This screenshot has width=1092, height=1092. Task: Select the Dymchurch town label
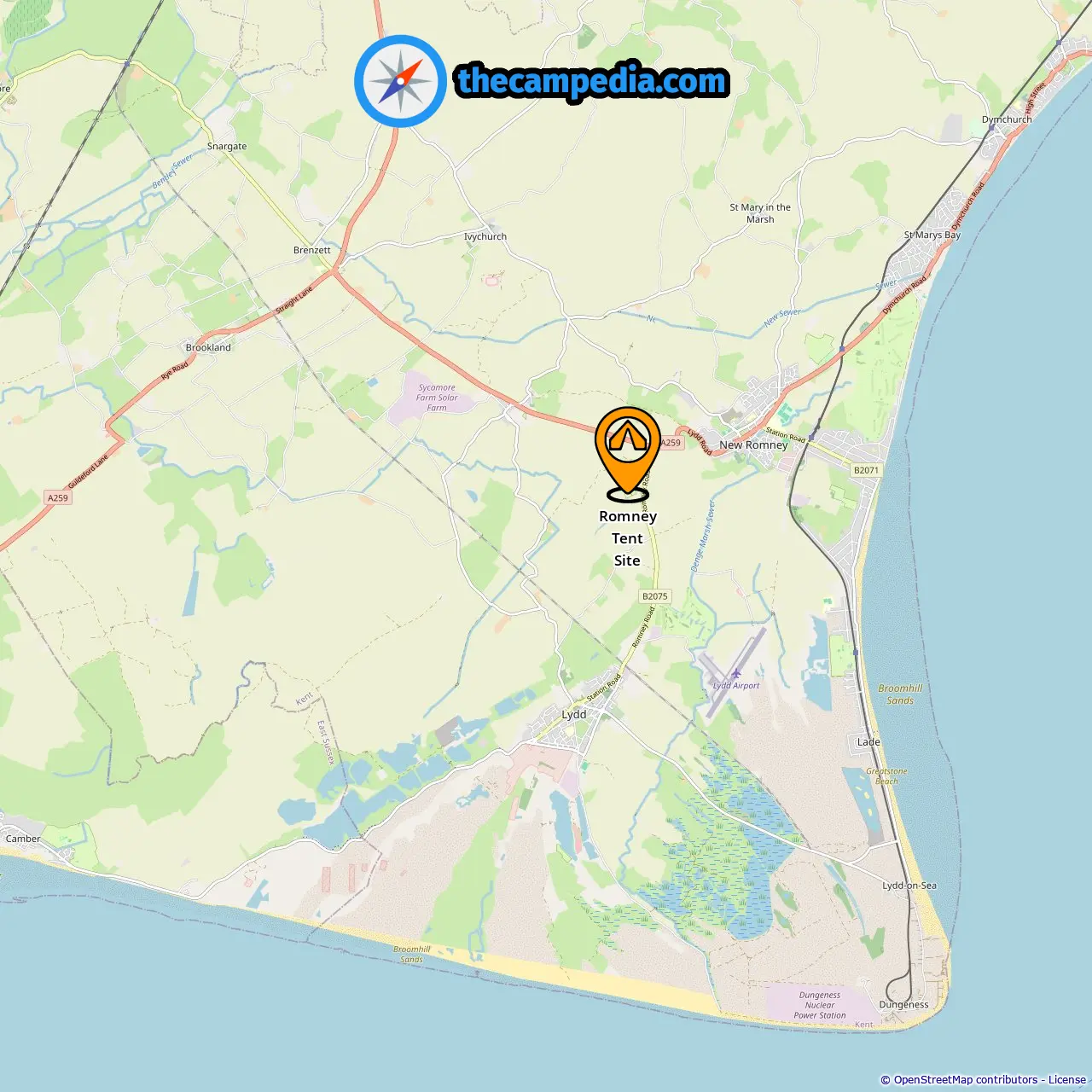tap(1007, 119)
